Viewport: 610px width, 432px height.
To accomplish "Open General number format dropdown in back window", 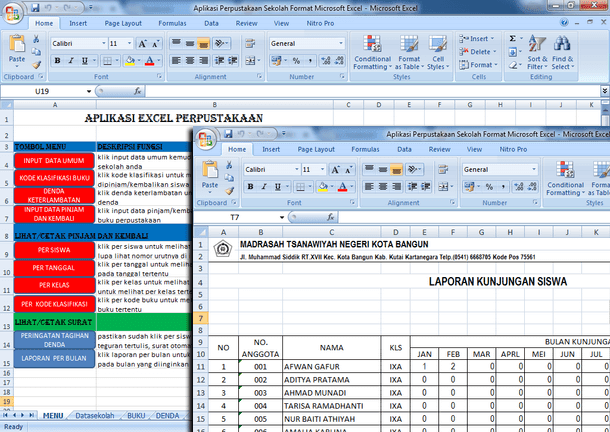I will point(341,43).
